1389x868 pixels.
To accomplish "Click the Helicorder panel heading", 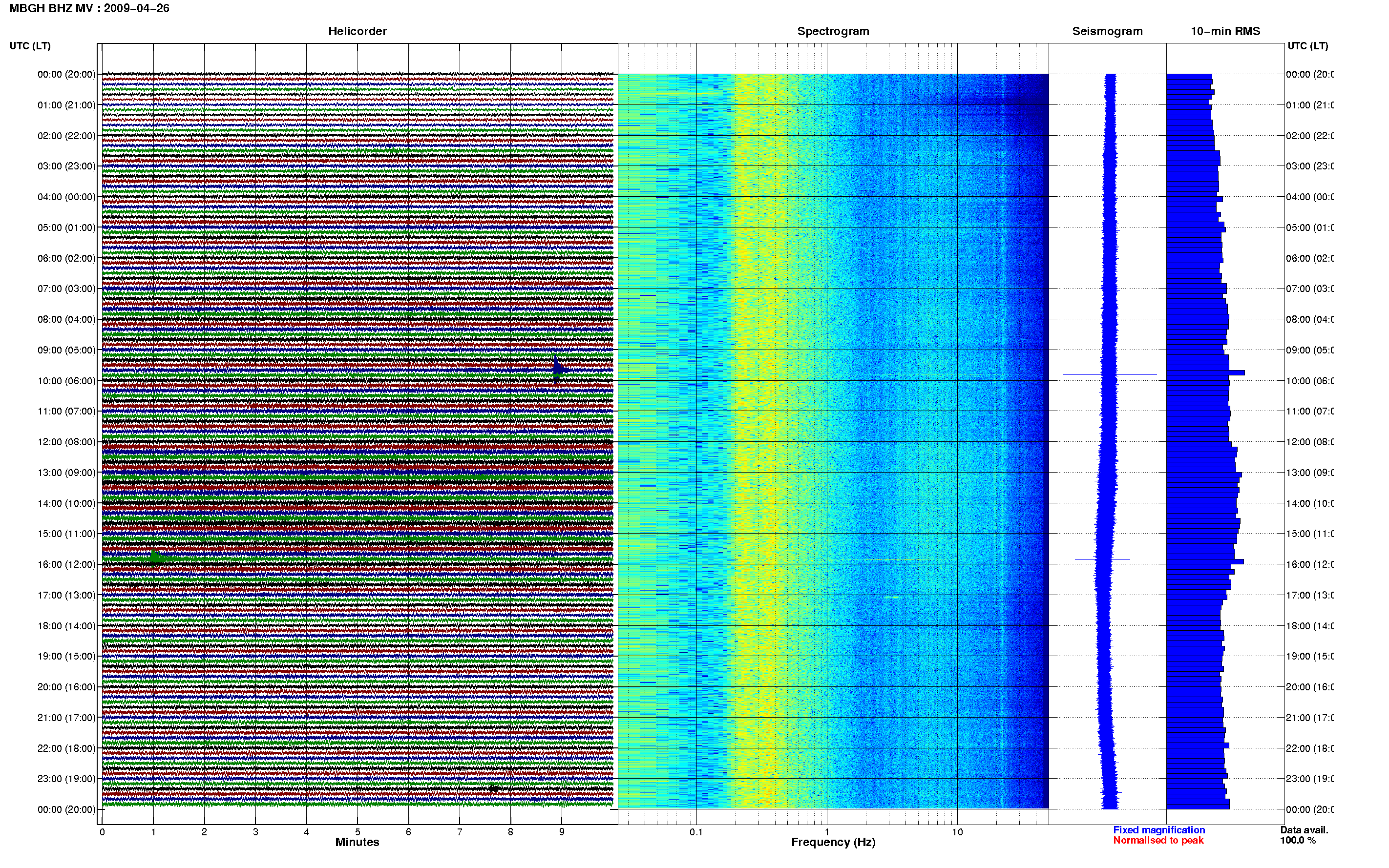I will tap(357, 31).
